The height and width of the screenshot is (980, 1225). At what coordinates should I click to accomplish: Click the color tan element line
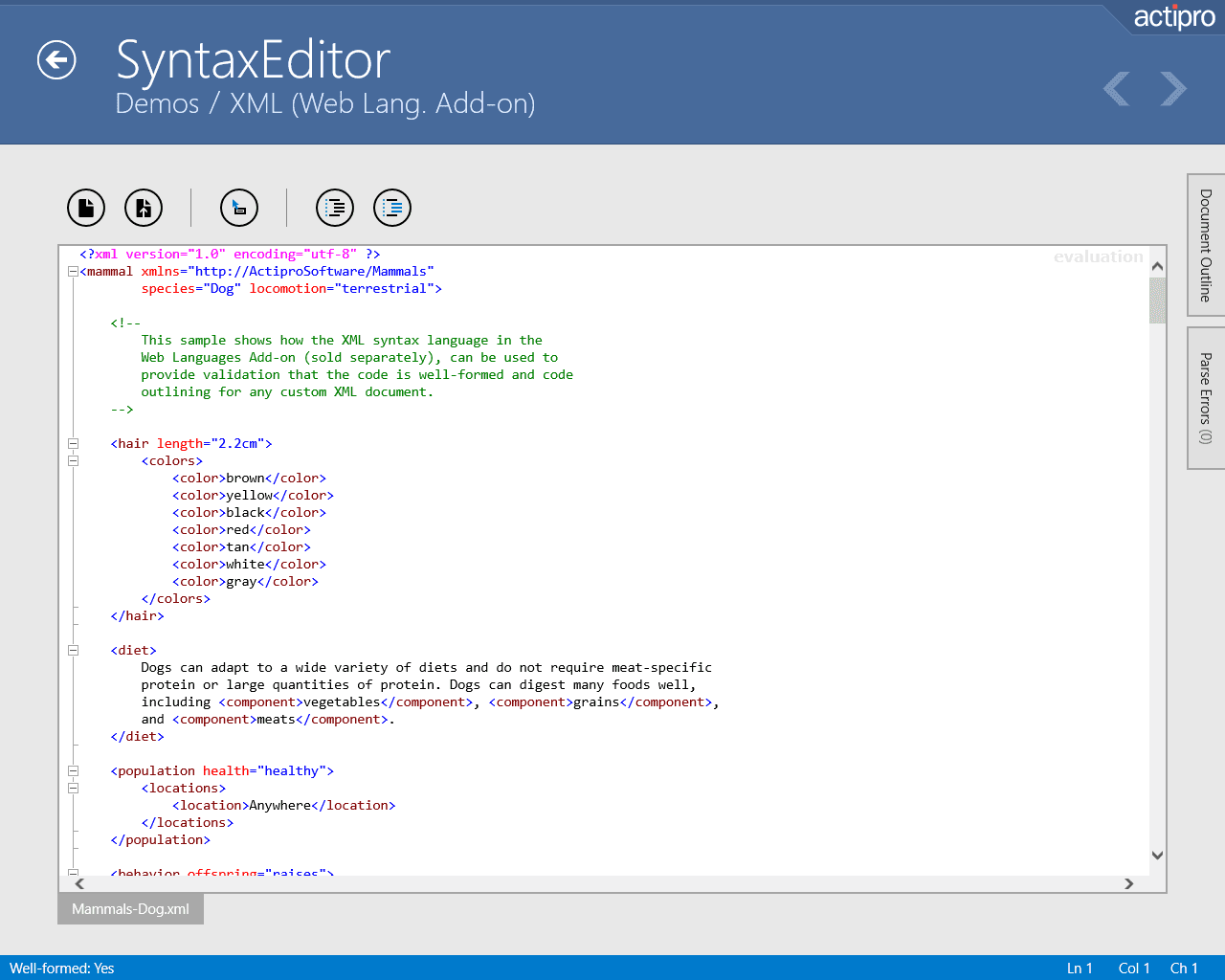[x=241, y=547]
